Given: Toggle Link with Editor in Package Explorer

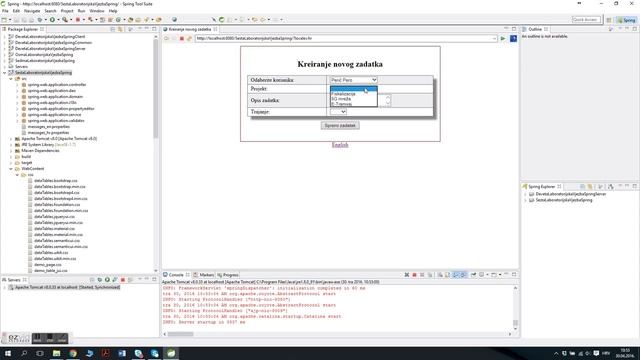Looking at the screenshot, I should pos(120,29).
